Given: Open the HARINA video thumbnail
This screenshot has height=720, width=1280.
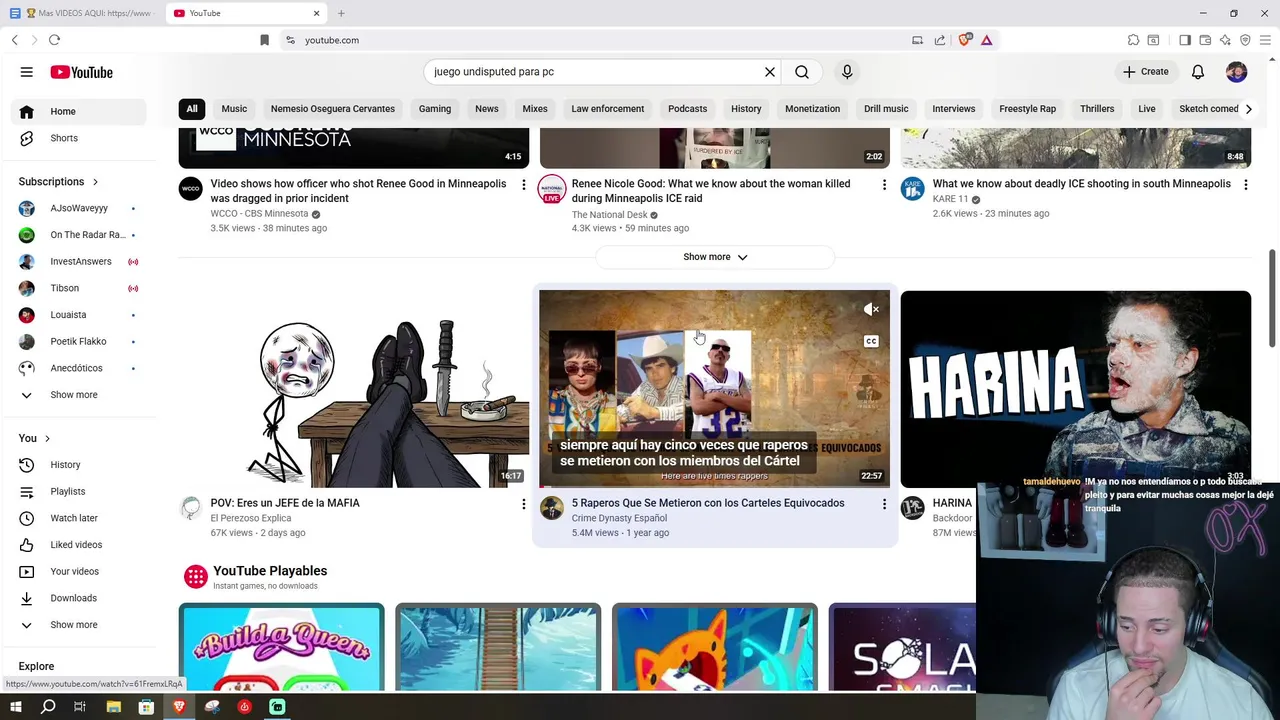Looking at the screenshot, I should coord(1075,389).
